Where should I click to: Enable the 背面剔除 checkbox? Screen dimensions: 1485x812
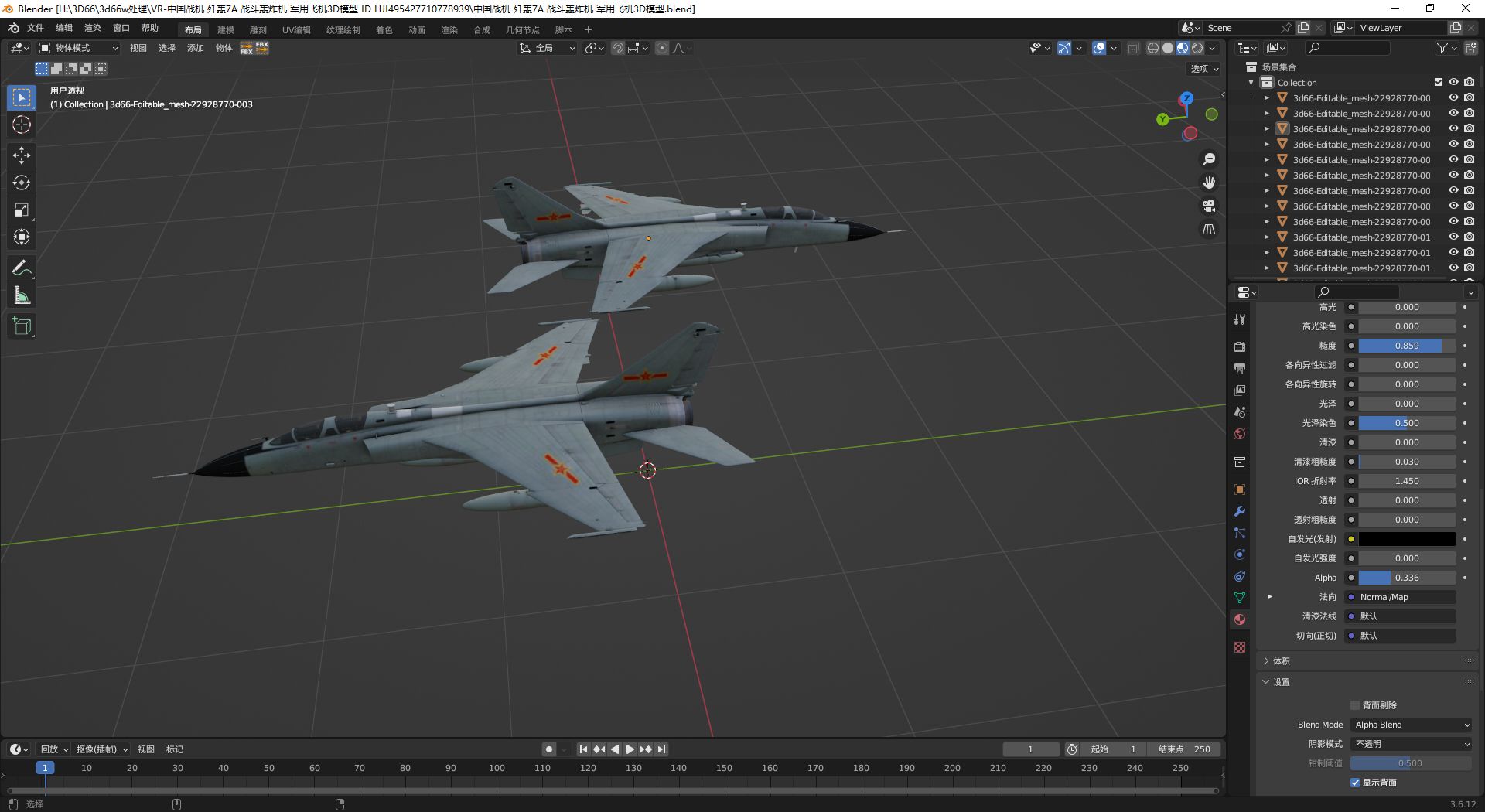tap(1355, 705)
